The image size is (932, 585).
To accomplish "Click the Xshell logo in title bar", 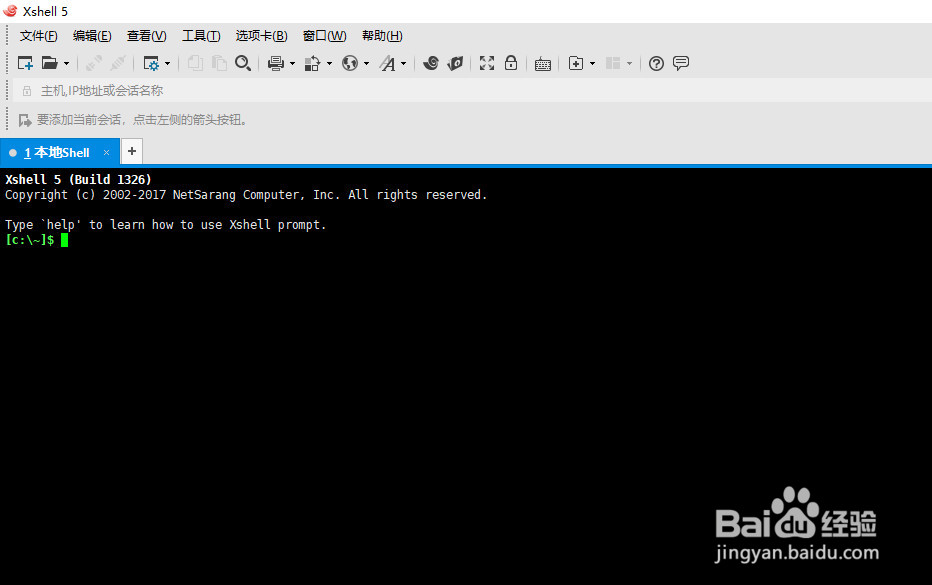I will (x=10, y=11).
